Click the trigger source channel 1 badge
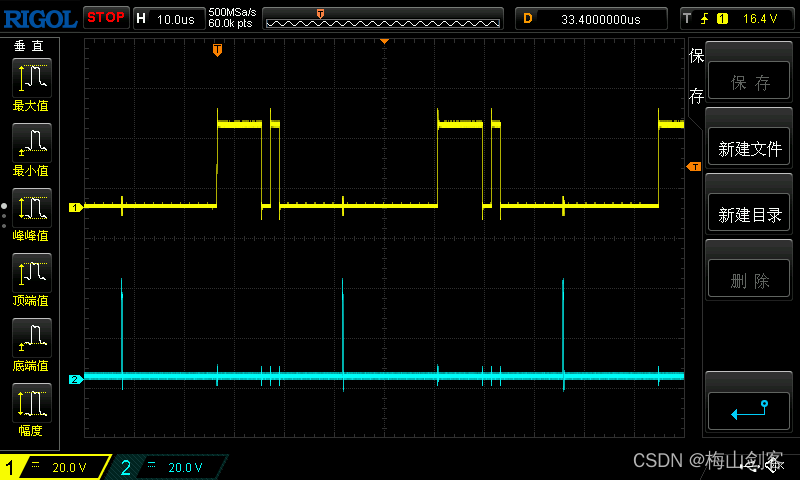This screenshot has width=800, height=480. [722, 19]
